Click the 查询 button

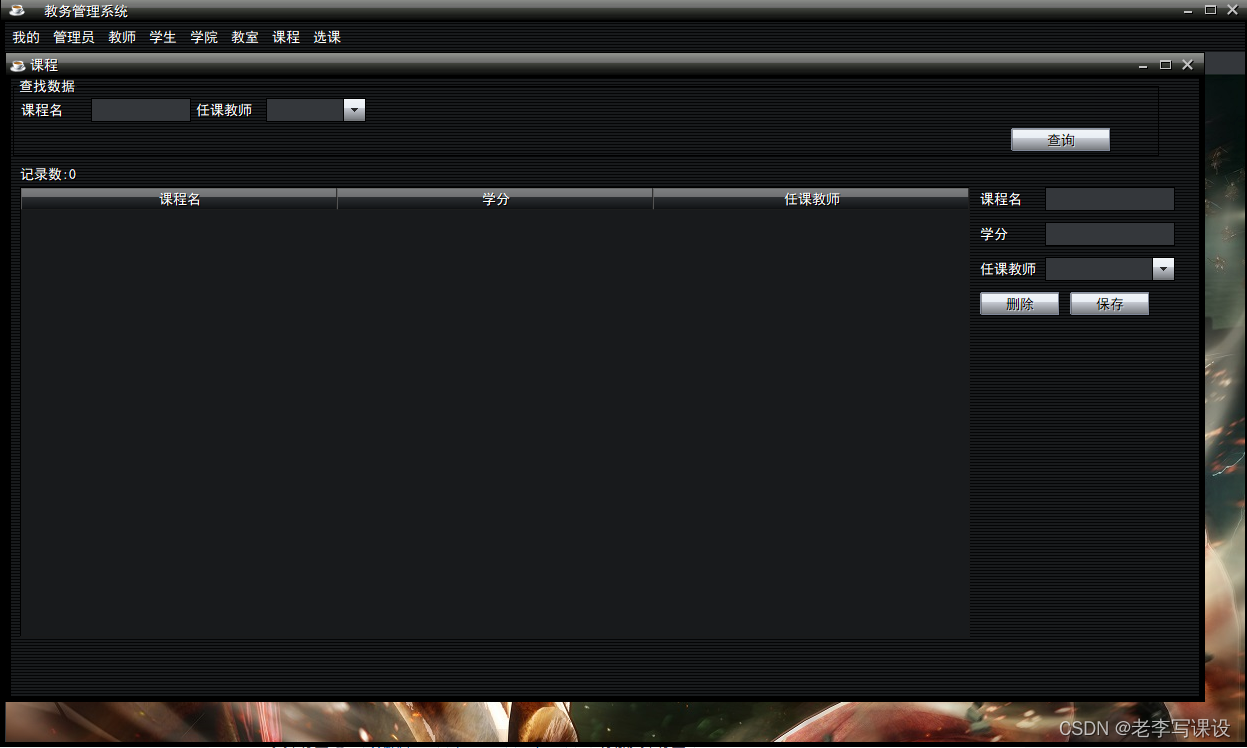1060,140
